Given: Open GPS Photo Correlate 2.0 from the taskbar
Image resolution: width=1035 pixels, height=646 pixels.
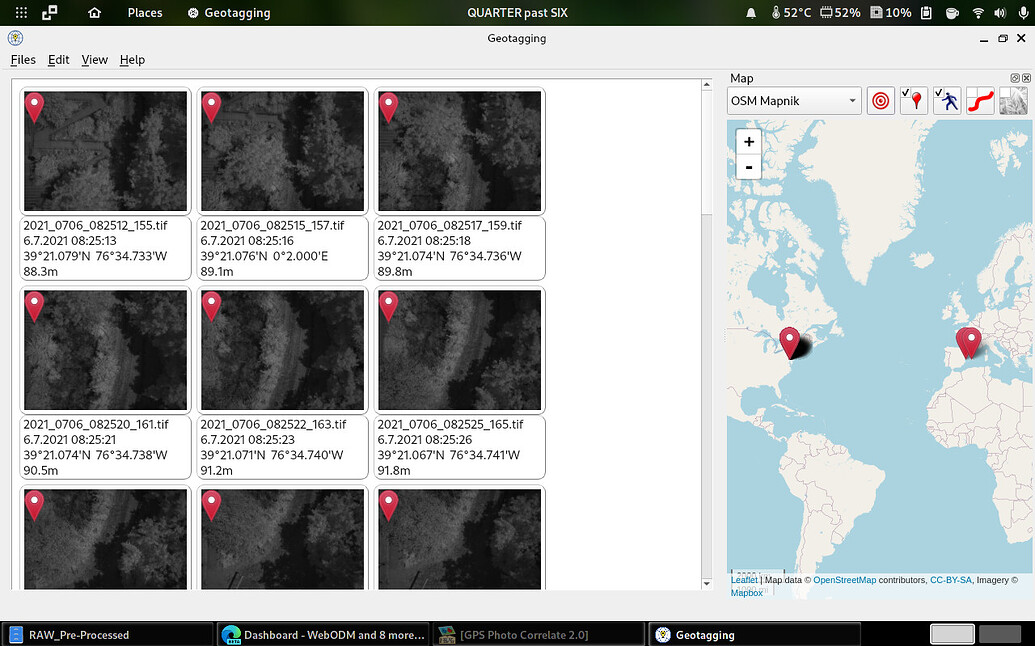Looking at the screenshot, I should coord(538,633).
